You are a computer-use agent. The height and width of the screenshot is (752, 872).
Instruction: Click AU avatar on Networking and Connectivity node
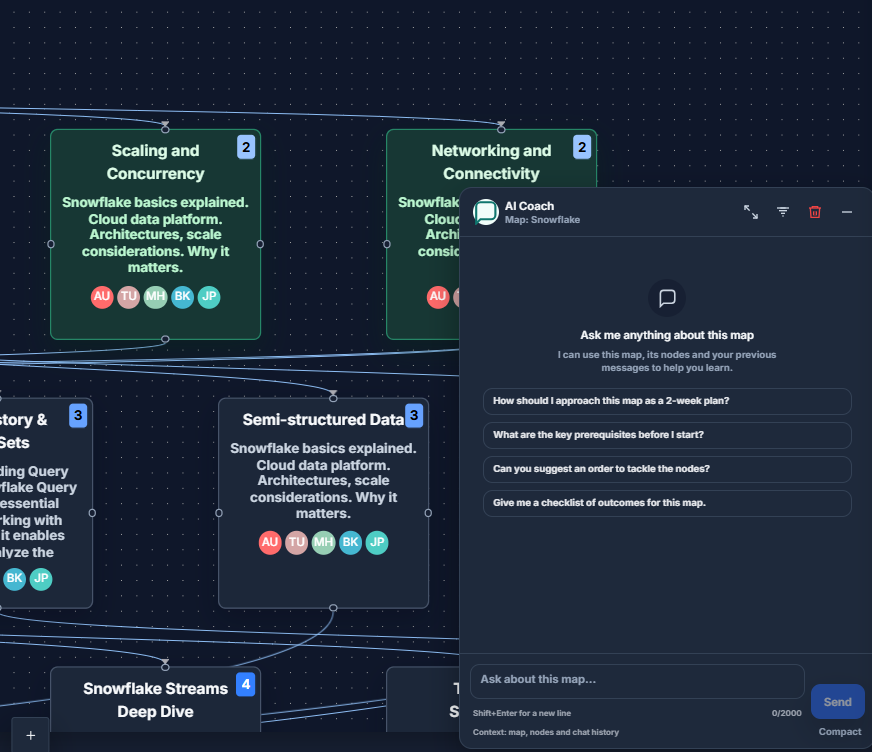438,296
